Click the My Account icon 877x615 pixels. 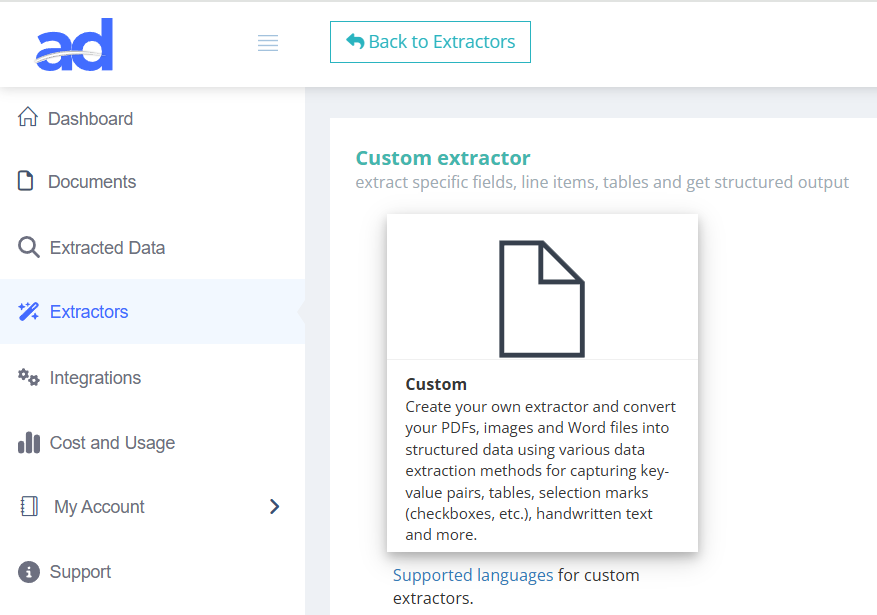28,506
